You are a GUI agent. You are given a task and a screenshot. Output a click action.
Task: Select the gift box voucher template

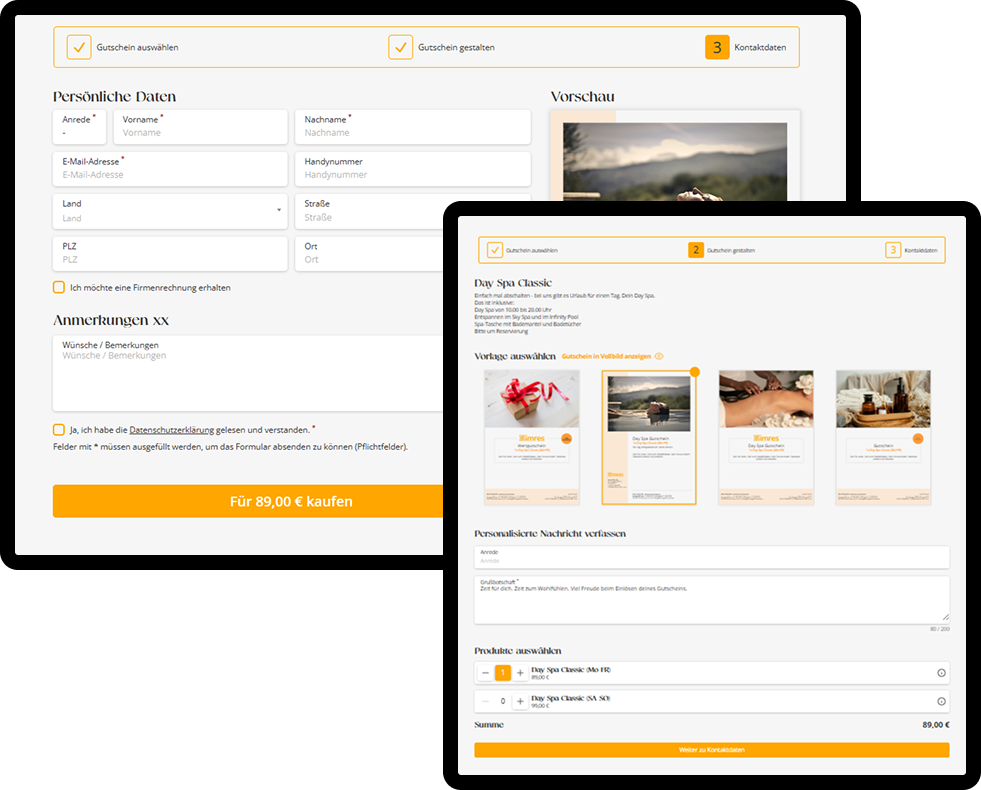(531, 437)
